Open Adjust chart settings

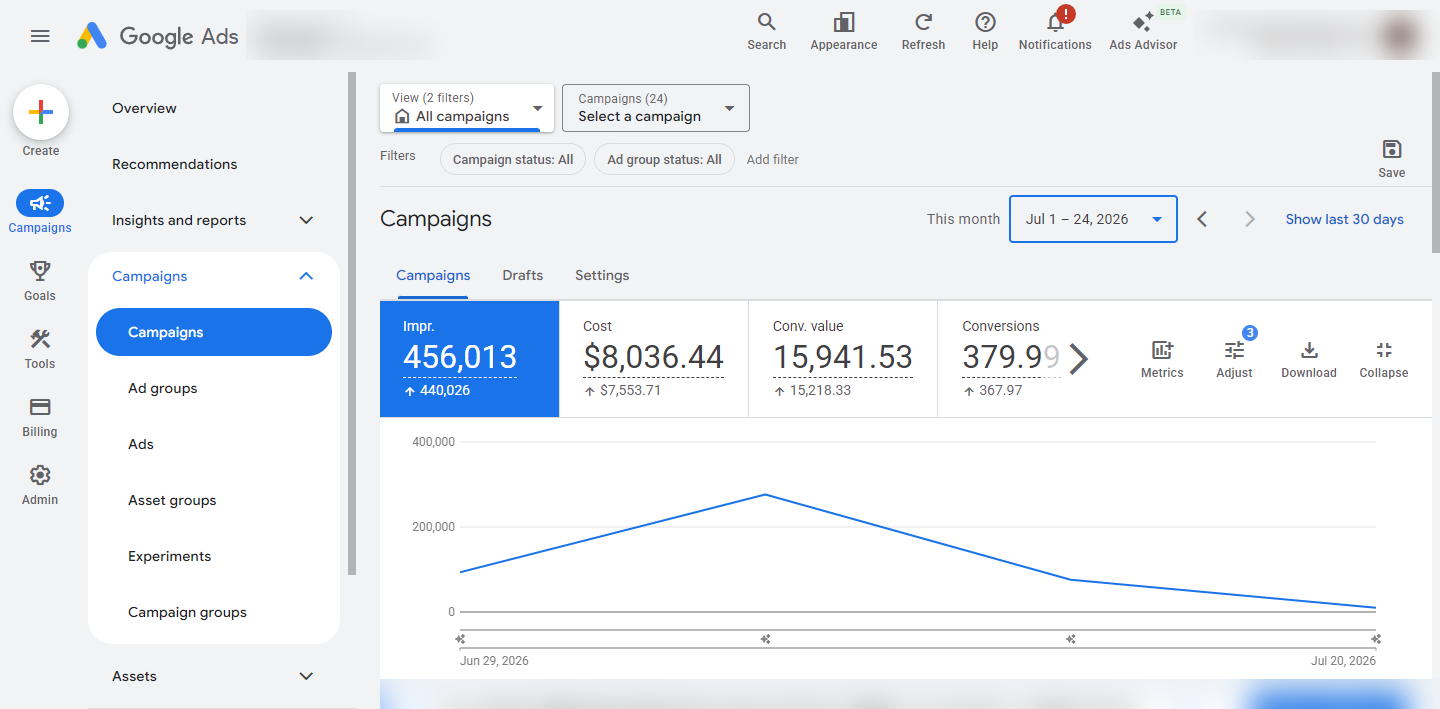click(x=1234, y=359)
